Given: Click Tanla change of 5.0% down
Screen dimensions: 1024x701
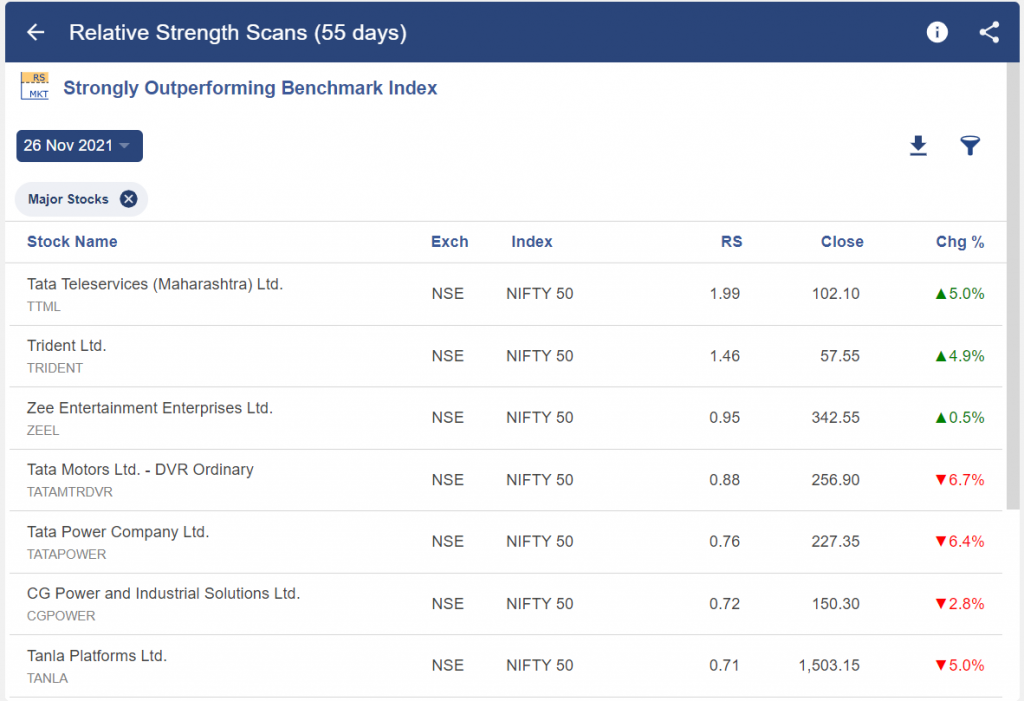Looking at the screenshot, I should tap(959, 665).
